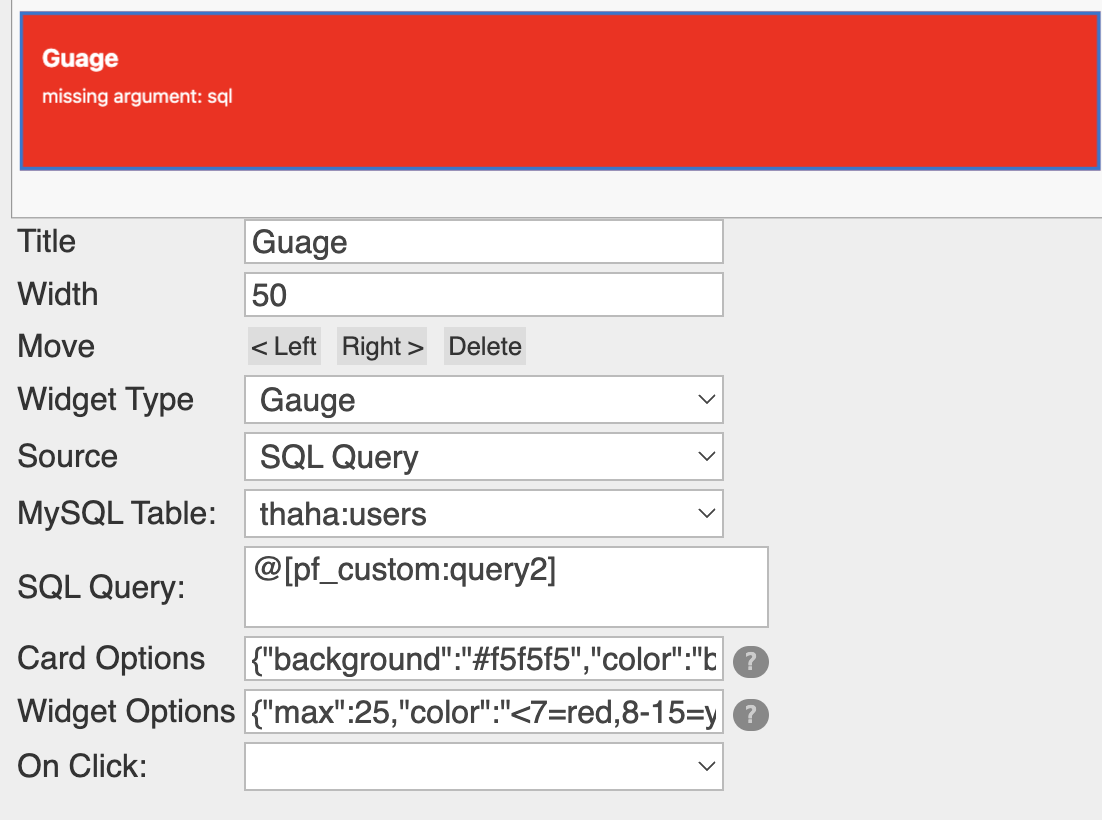Screen dimensions: 1102x820
Task: Focus the Card Options JSON input
Action: click(x=483, y=660)
